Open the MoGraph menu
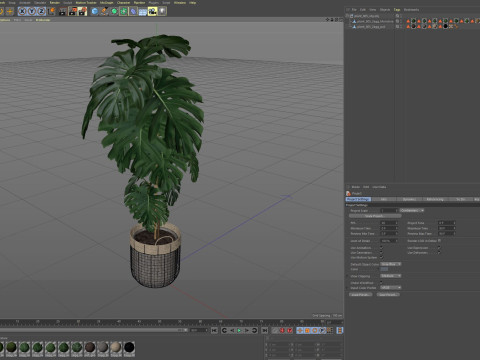 [x=106, y=2]
